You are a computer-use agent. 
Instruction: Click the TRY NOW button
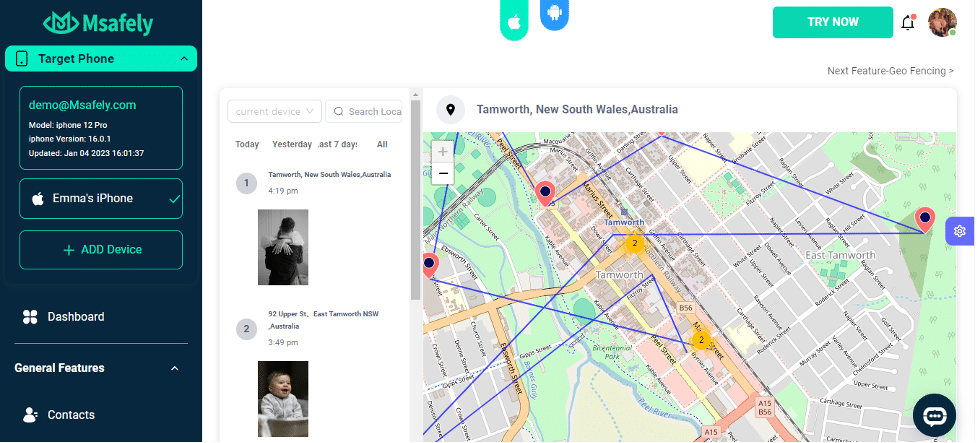pyautogui.click(x=832, y=22)
